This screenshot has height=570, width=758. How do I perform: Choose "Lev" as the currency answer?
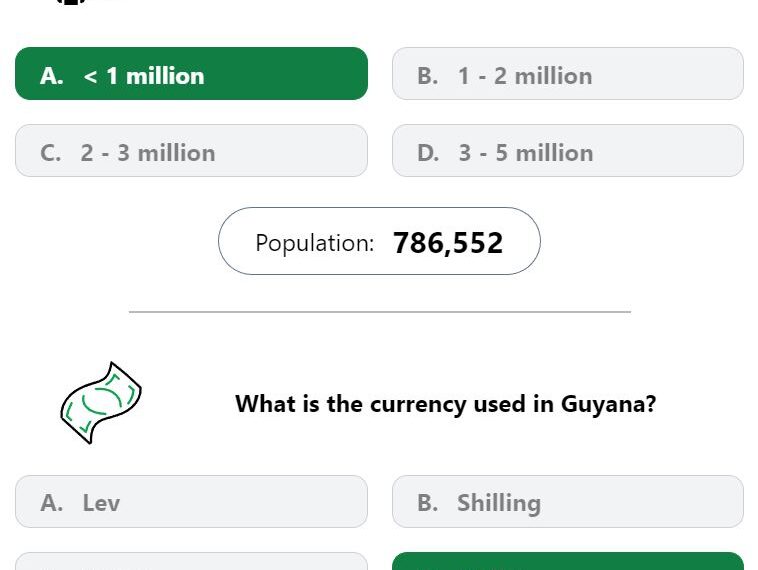point(191,501)
